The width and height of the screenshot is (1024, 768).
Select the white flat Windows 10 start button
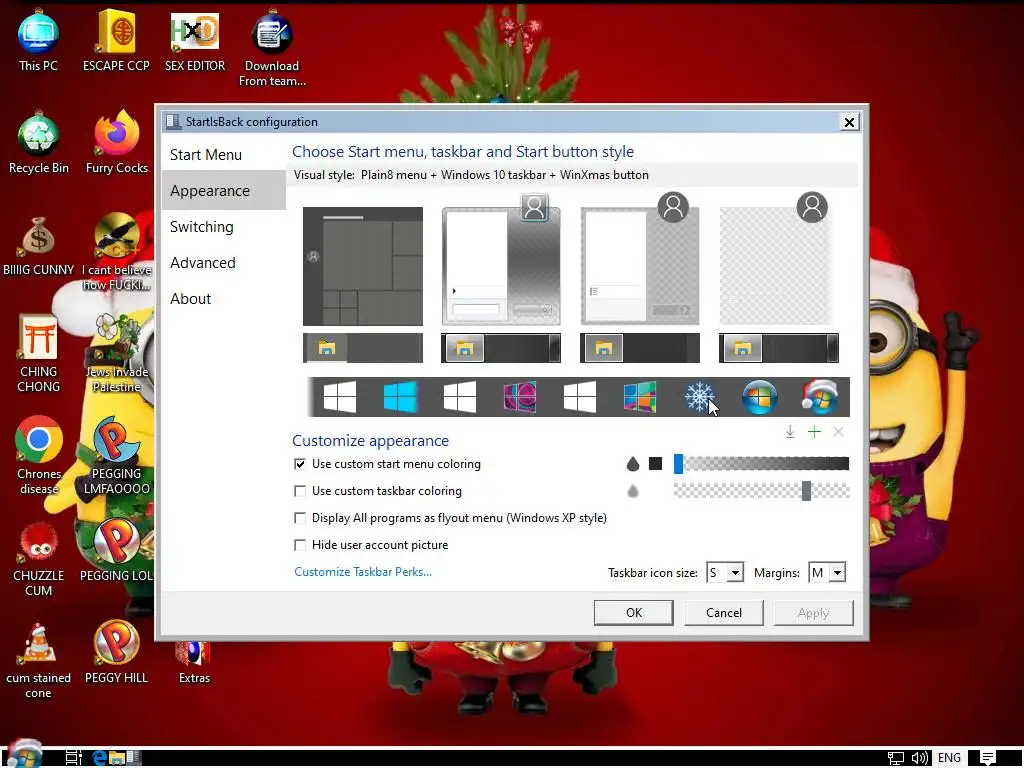(x=340, y=396)
